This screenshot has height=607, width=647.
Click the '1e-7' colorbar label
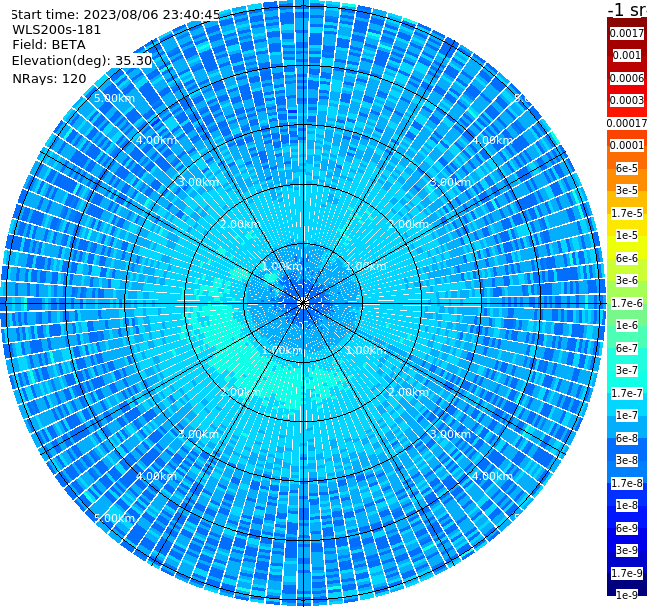click(627, 415)
